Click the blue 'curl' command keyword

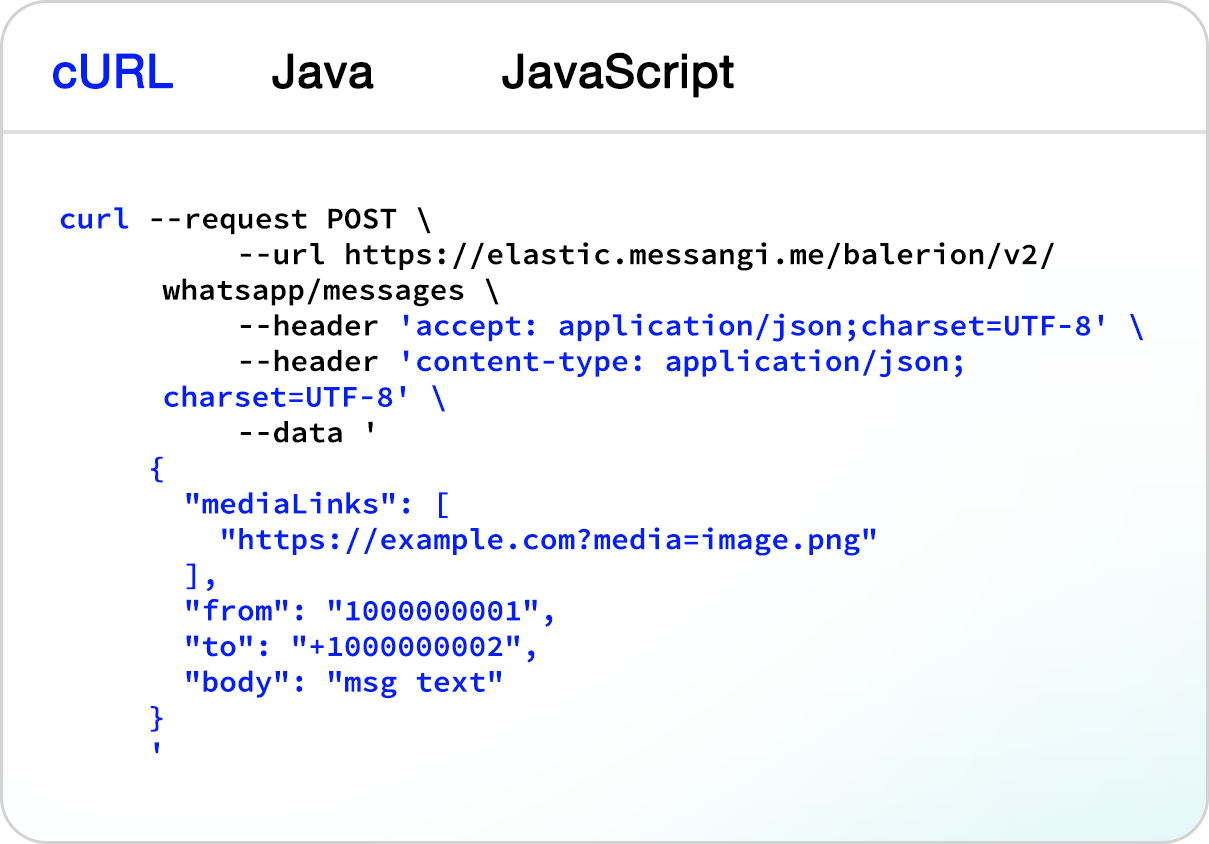(94, 219)
